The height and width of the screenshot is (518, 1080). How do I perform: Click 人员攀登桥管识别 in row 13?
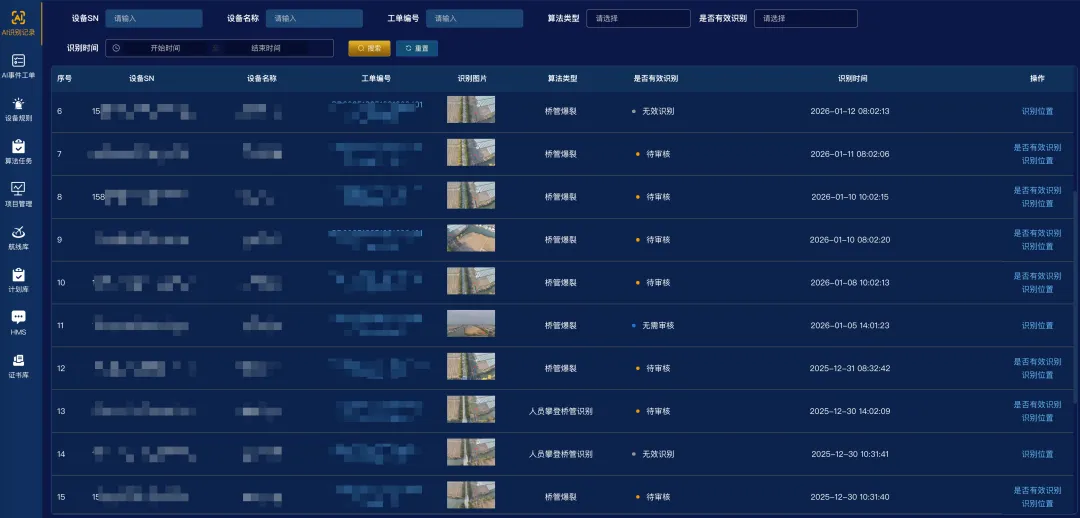click(x=561, y=411)
